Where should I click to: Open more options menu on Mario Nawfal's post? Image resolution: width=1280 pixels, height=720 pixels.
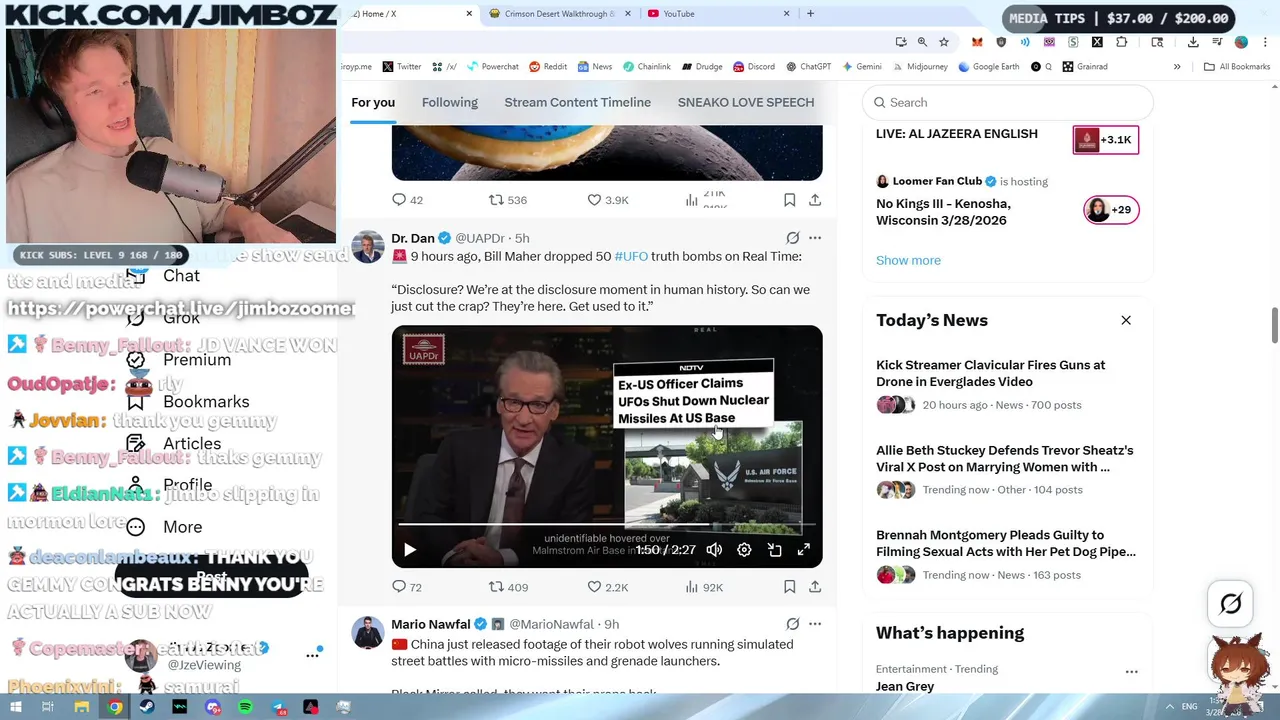click(x=815, y=624)
